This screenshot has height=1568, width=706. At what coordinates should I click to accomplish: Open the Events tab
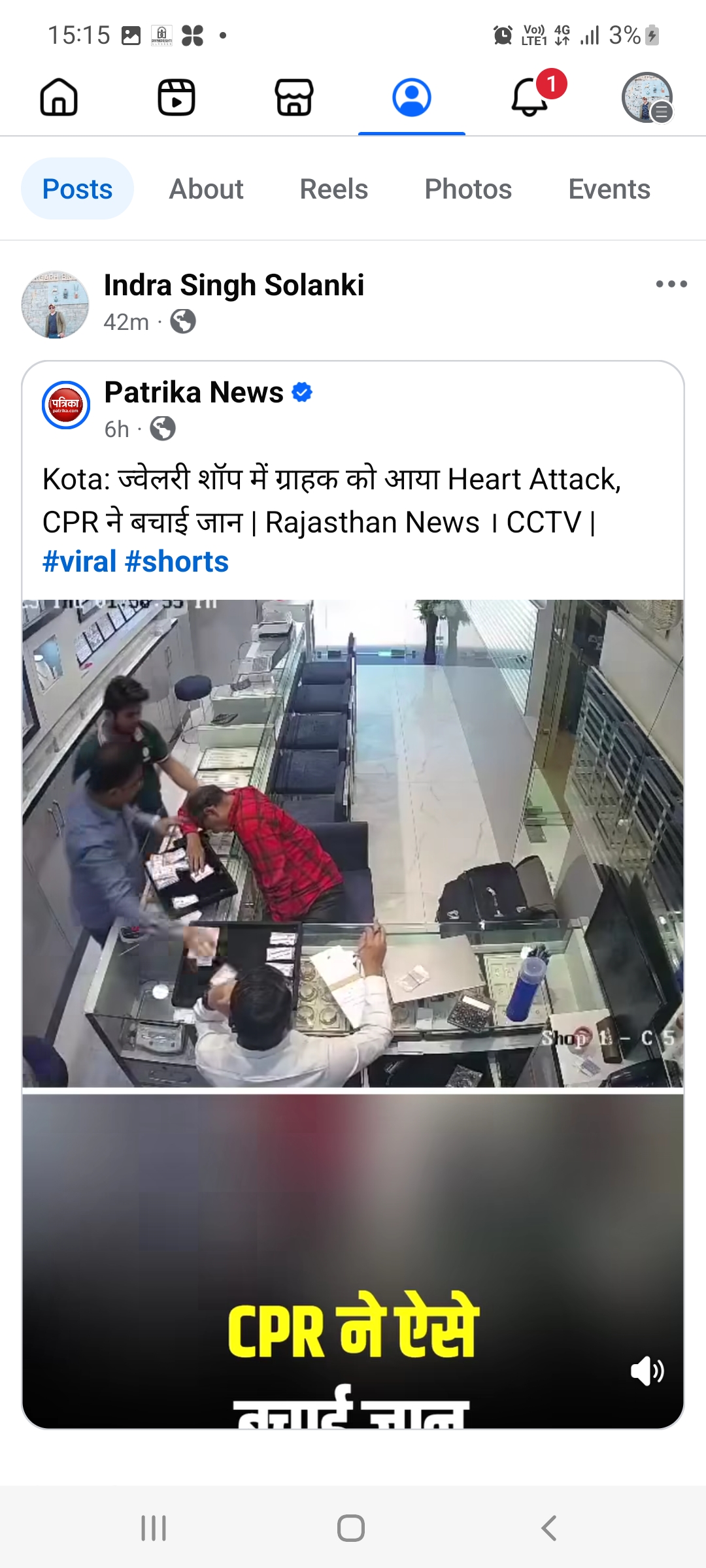click(609, 189)
